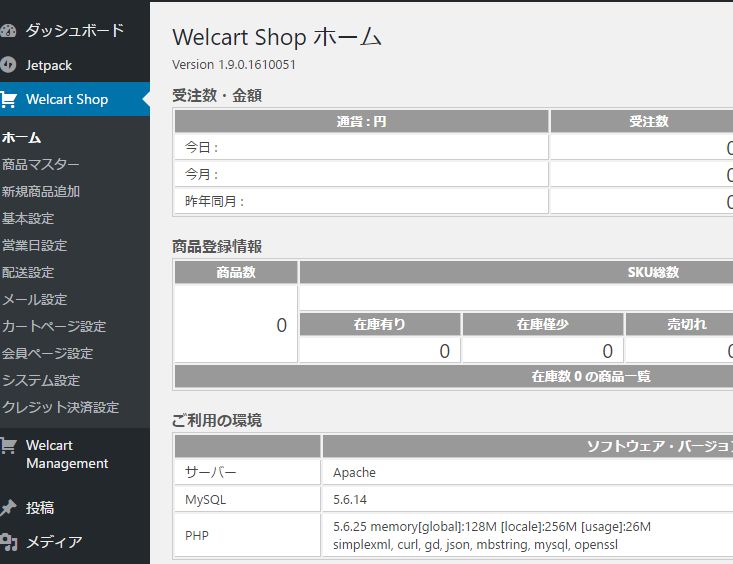Go to ホーム submenu item
The image size is (733, 564).
[22, 137]
